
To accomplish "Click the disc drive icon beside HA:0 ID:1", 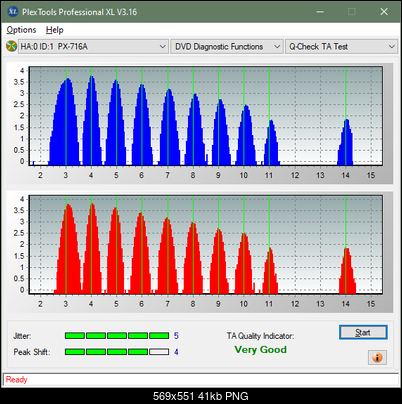I will coord(11,46).
